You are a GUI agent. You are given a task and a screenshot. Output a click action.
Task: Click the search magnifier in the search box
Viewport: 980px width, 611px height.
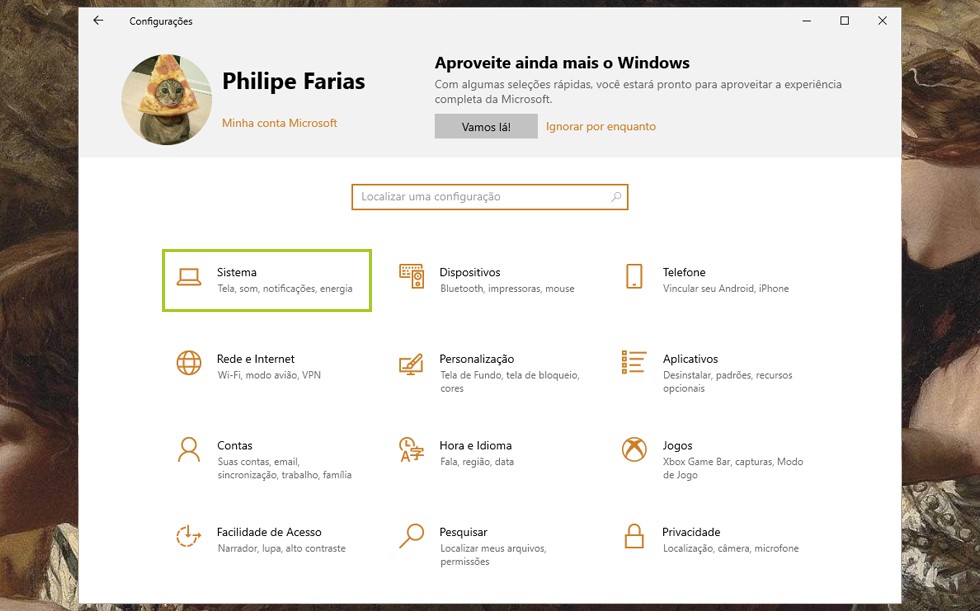[617, 197]
